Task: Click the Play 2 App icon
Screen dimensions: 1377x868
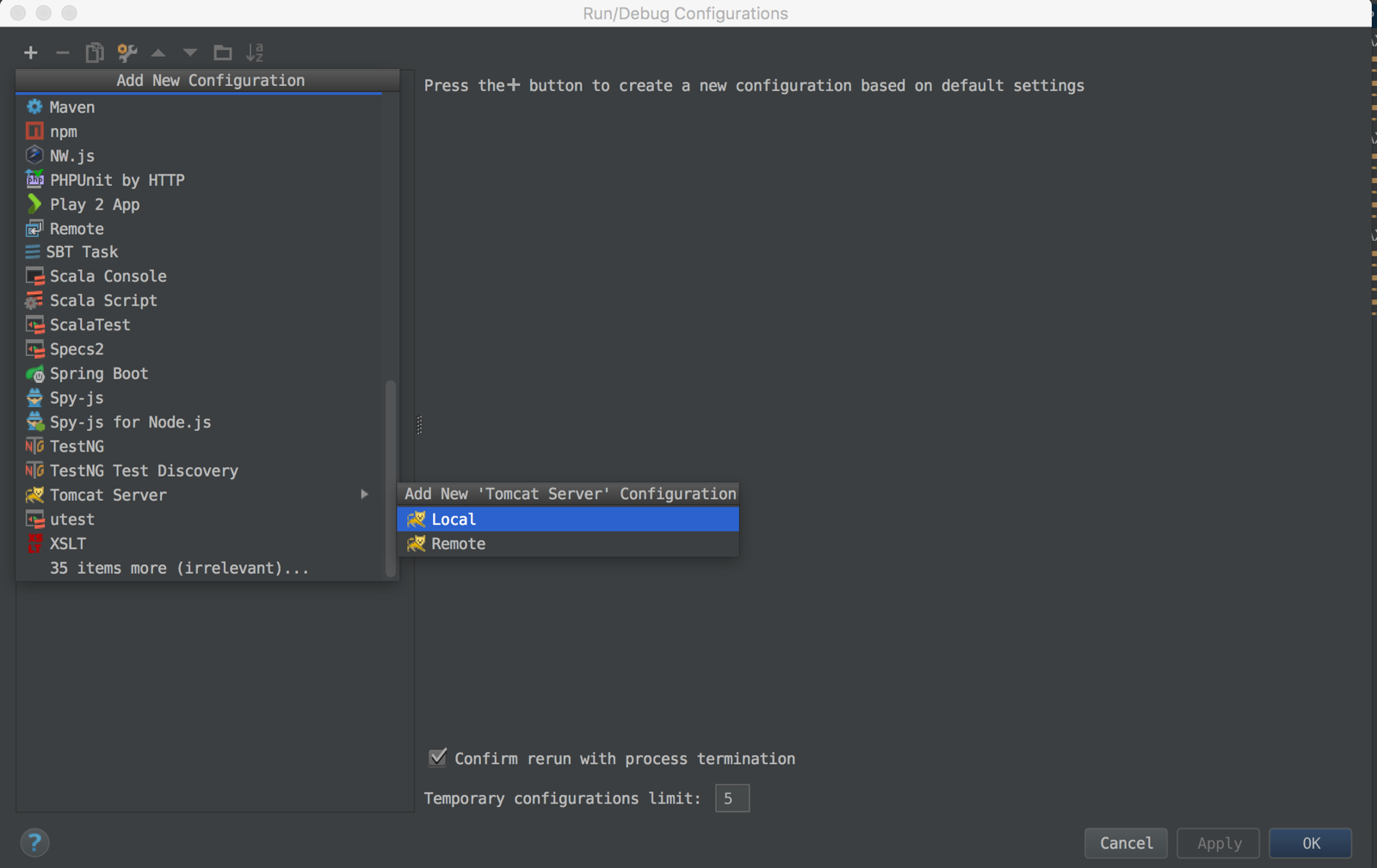Action: coord(34,204)
